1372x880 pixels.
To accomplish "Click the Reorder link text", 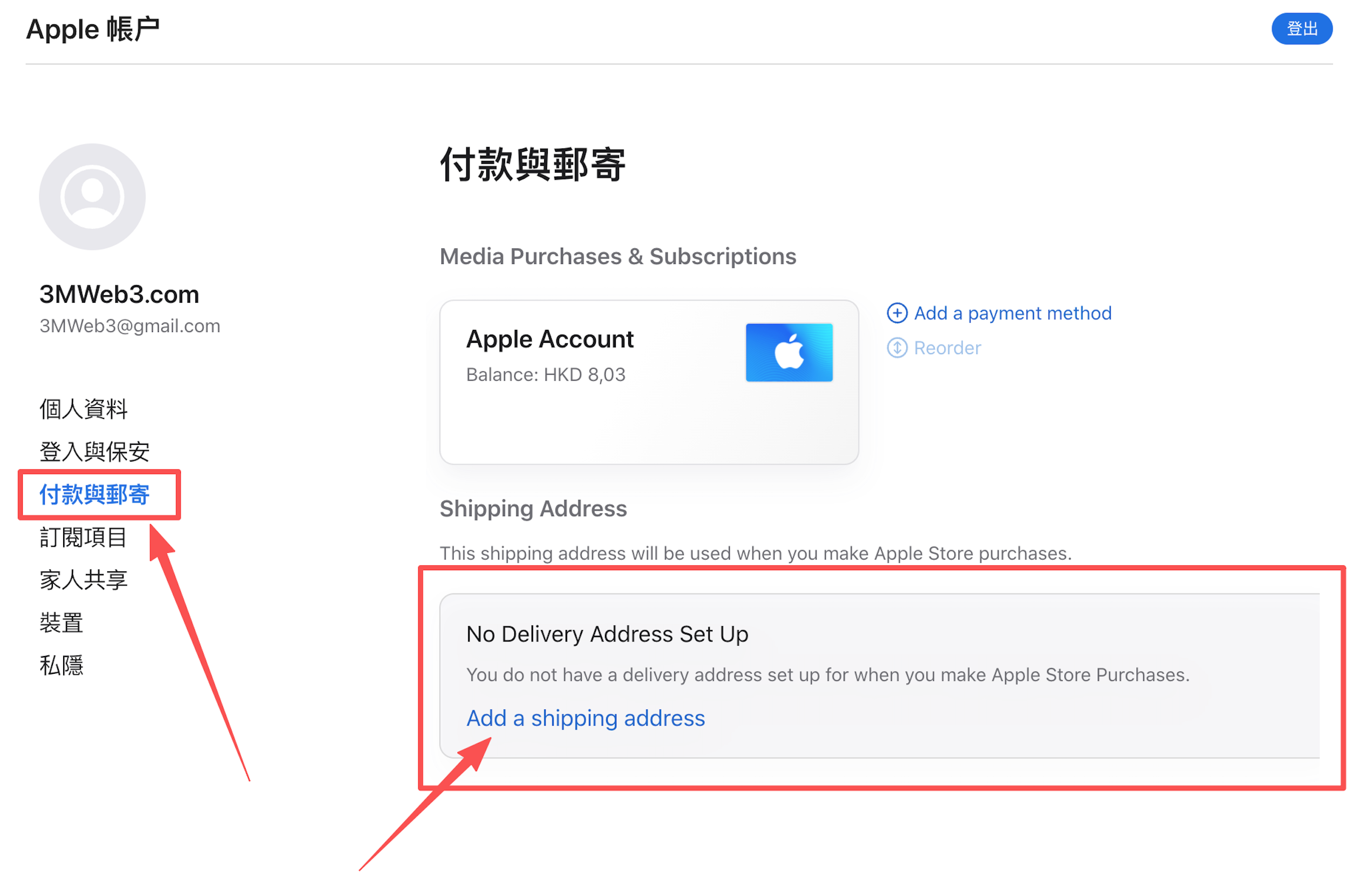I will tap(947, 348).
